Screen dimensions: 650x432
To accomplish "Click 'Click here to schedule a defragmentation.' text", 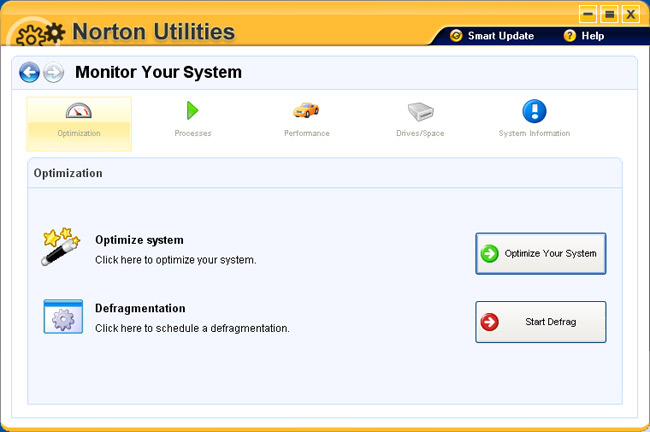I will tap(192, 328).
